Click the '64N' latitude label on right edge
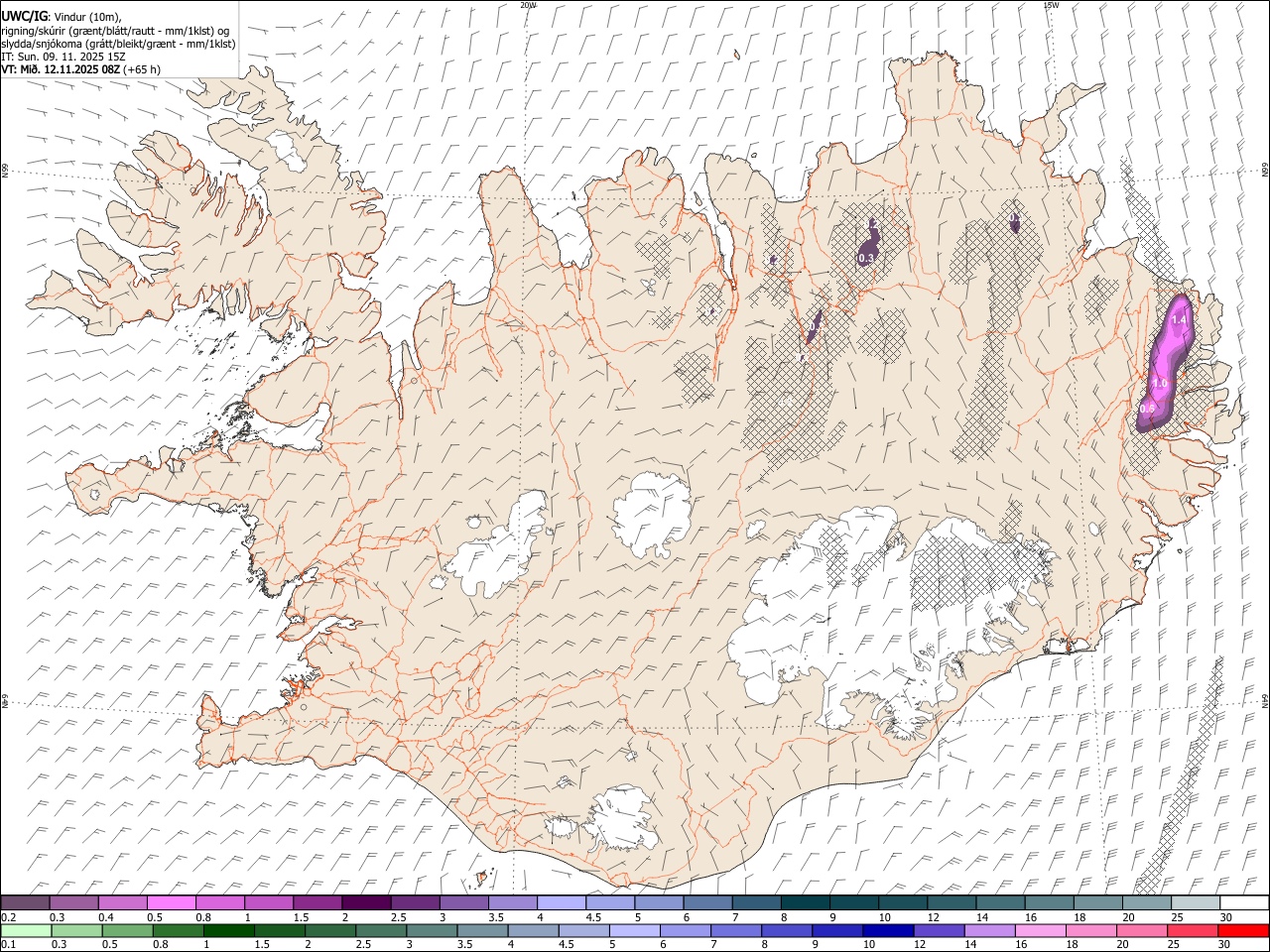The width and height of the screenshot is (1270, 952). 1265,701
